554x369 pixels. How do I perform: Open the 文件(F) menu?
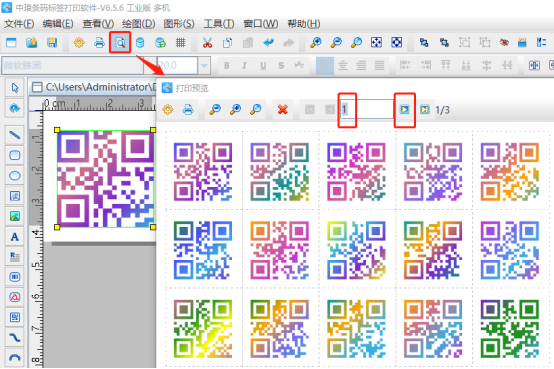click(19, 24)
